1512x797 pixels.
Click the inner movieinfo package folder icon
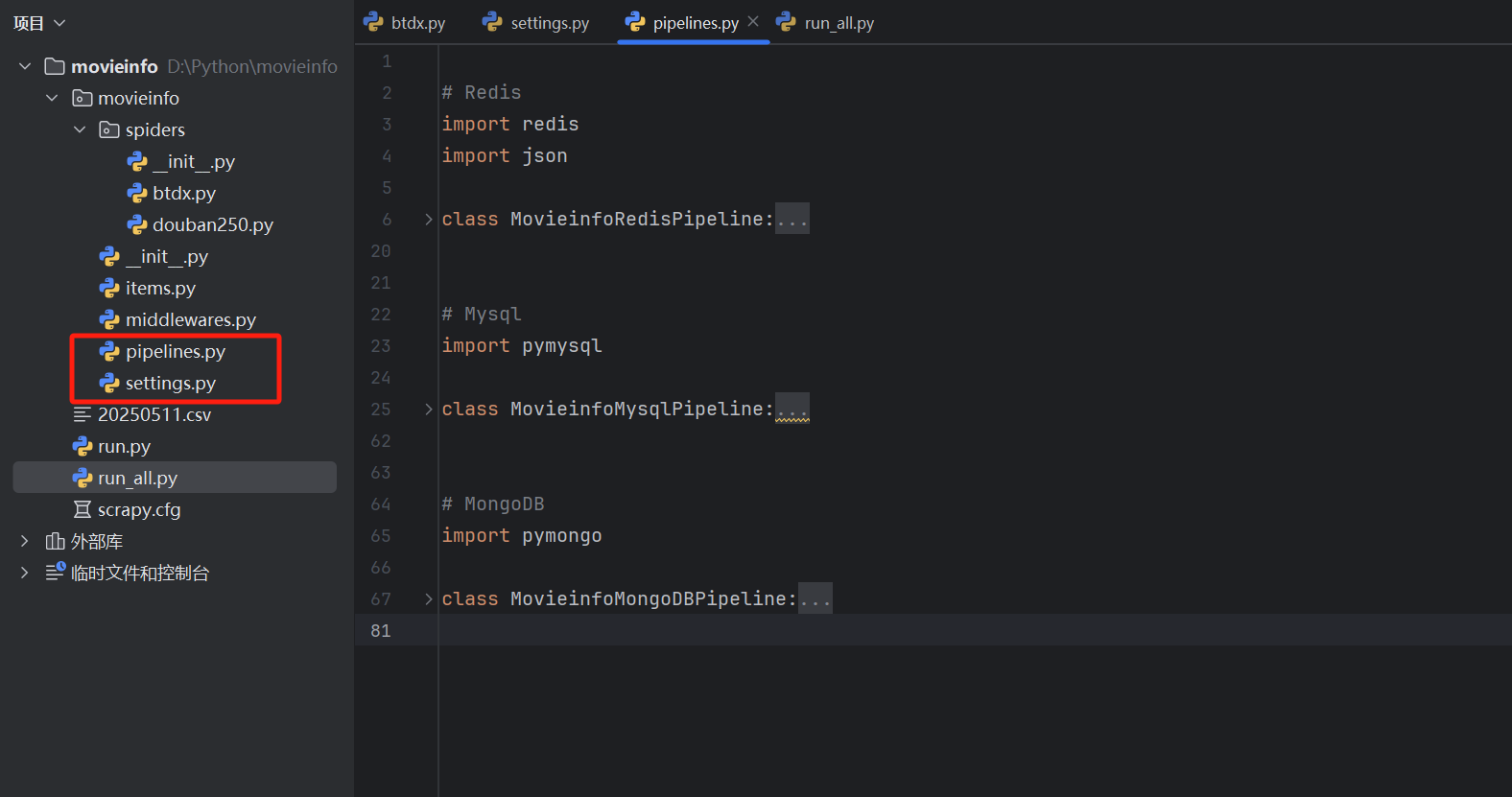(83, 98)
